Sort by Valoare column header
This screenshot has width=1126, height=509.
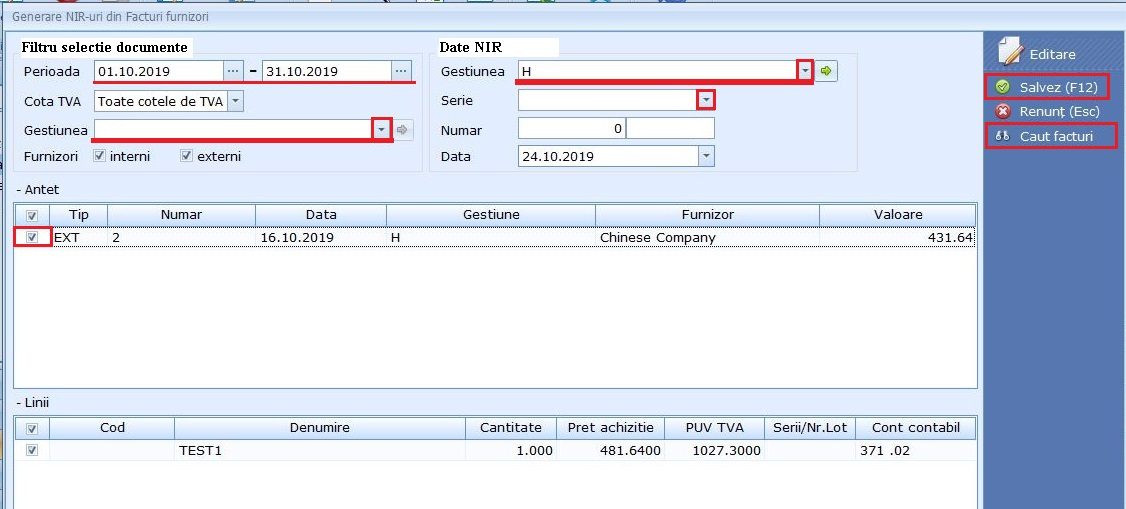(x=898, y=215)
